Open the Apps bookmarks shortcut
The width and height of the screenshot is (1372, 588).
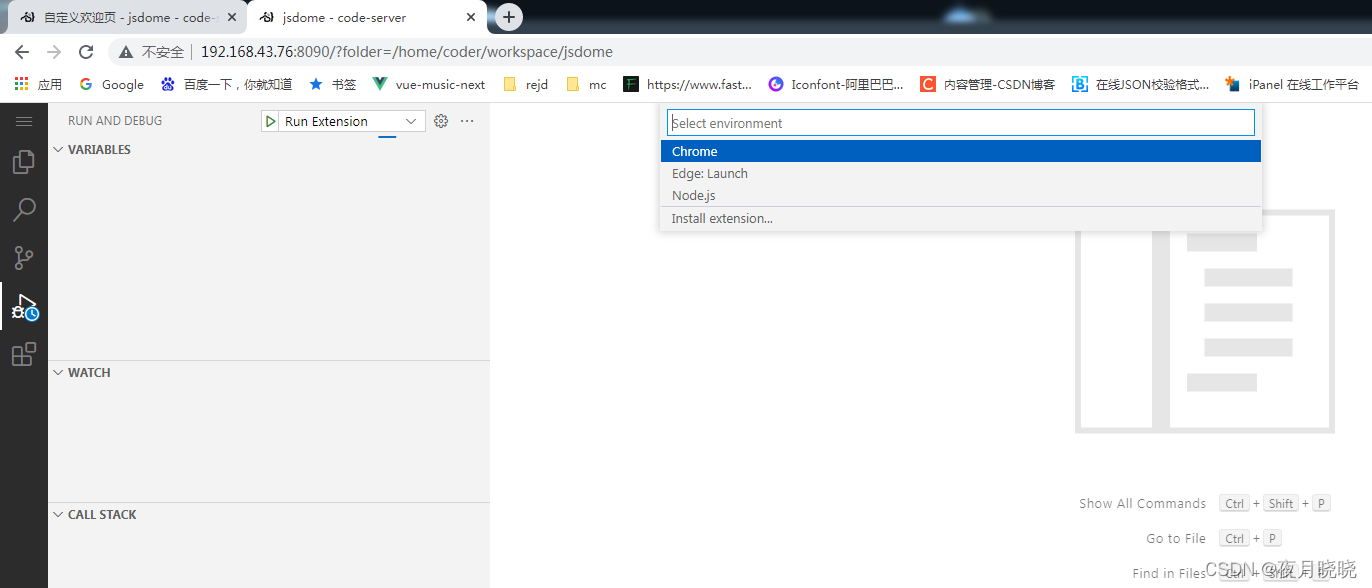pyautogui.click(x=38, y=84)
